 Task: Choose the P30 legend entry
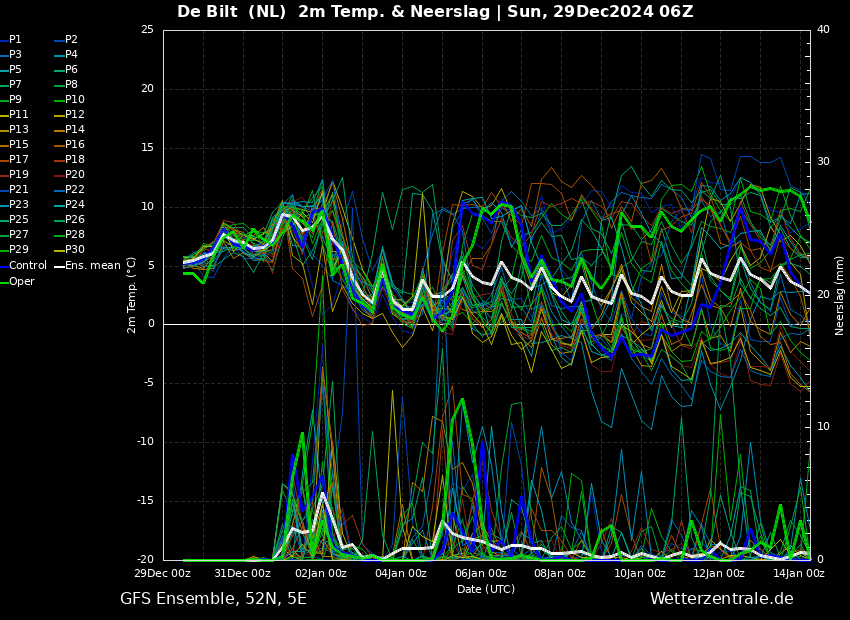[75, 250]
